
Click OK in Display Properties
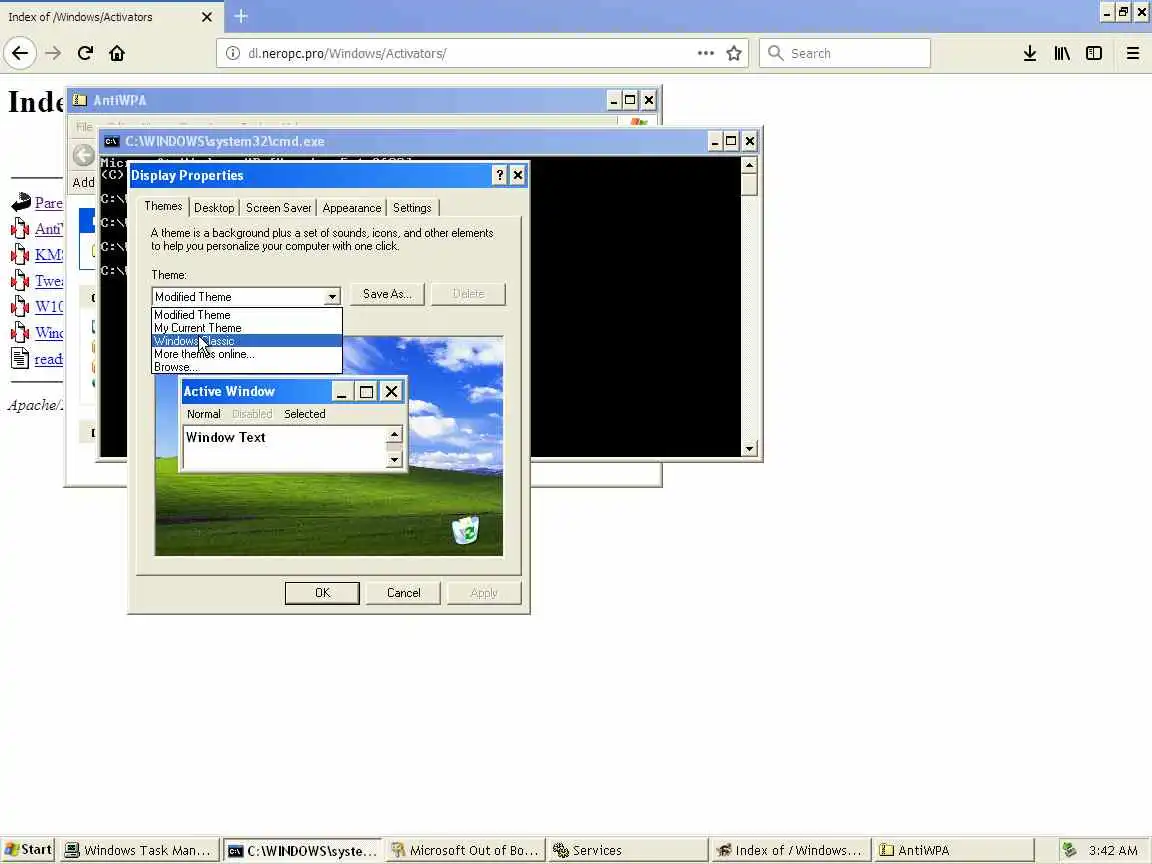coord(322,593)
